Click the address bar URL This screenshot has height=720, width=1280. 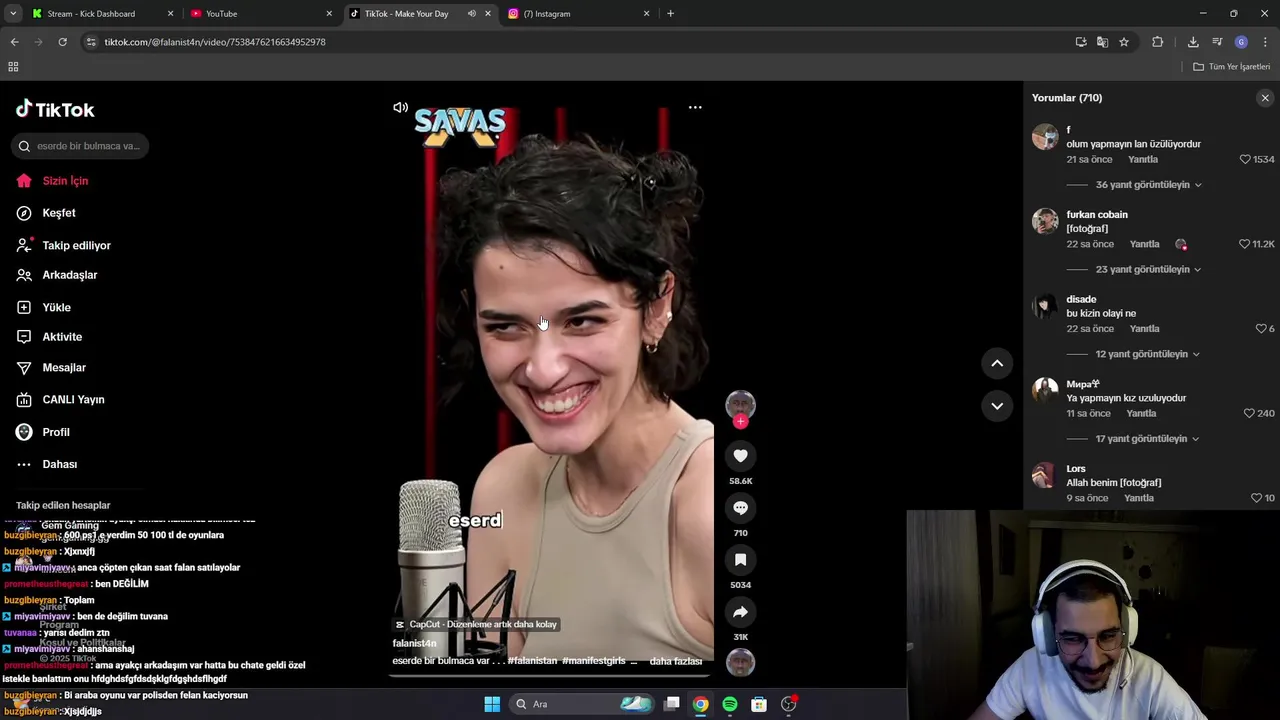tap(215, 42)
